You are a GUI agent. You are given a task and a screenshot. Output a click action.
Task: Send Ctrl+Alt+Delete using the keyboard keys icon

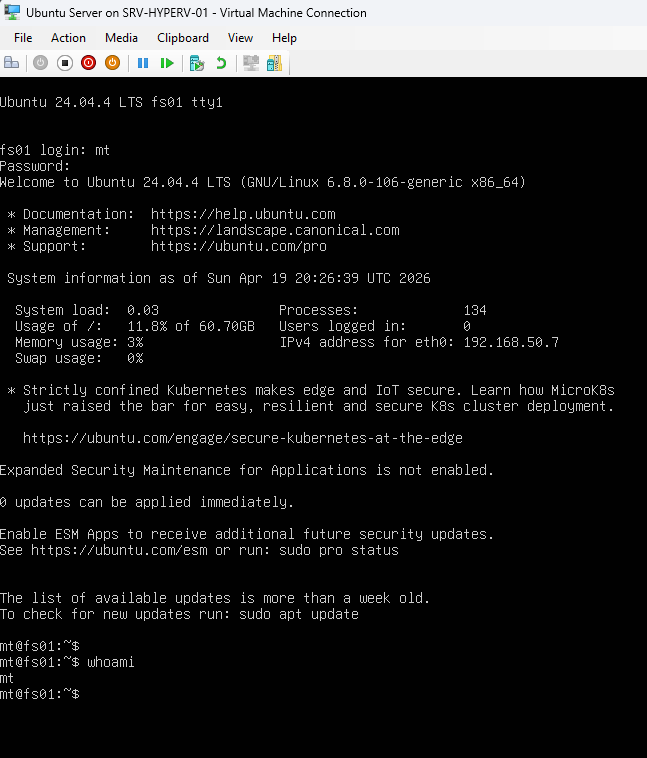pyautogui.click(x=11, y=63)
